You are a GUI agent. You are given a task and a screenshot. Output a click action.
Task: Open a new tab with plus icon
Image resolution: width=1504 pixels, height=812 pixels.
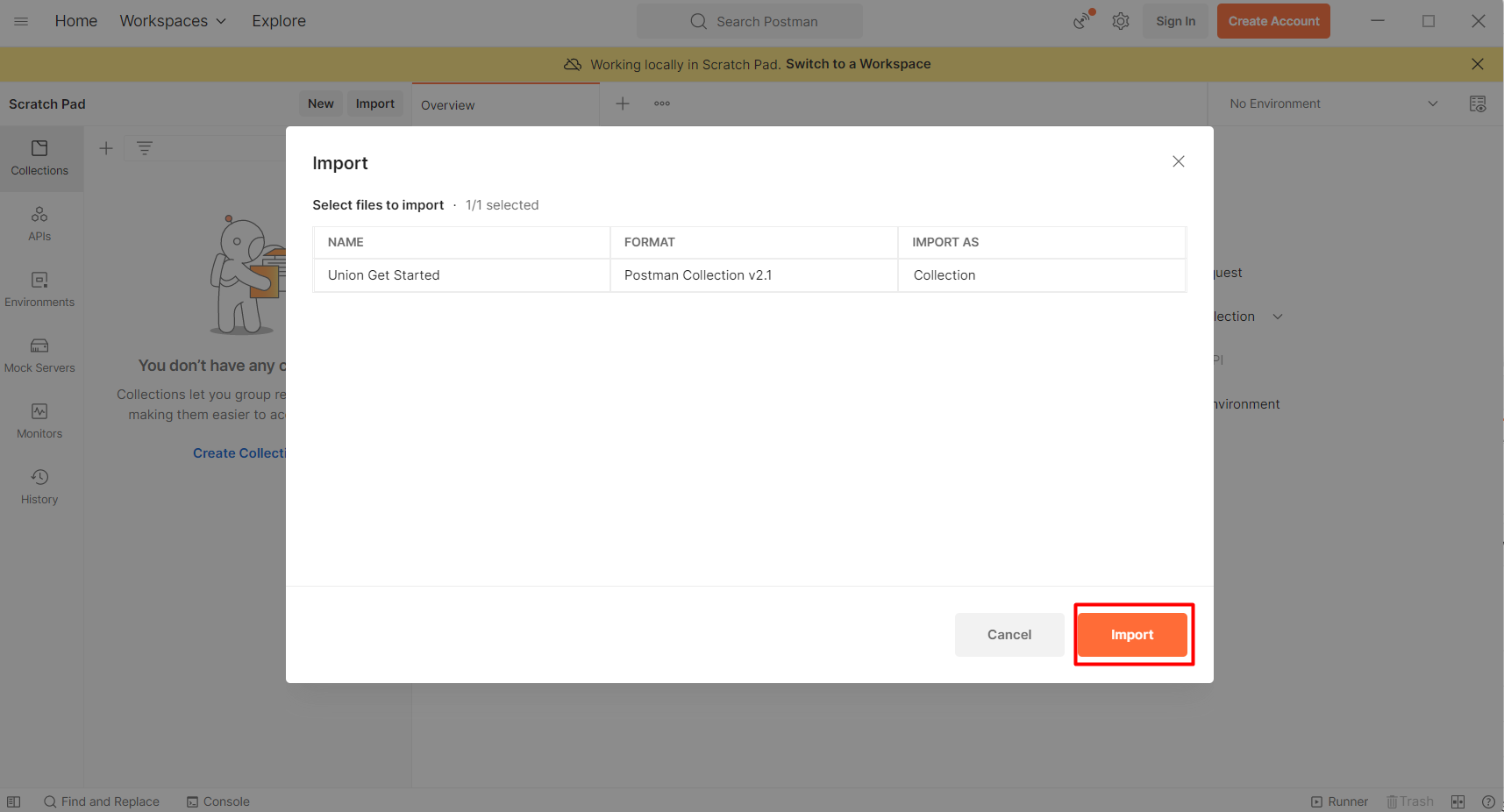[x=623, y=103]
